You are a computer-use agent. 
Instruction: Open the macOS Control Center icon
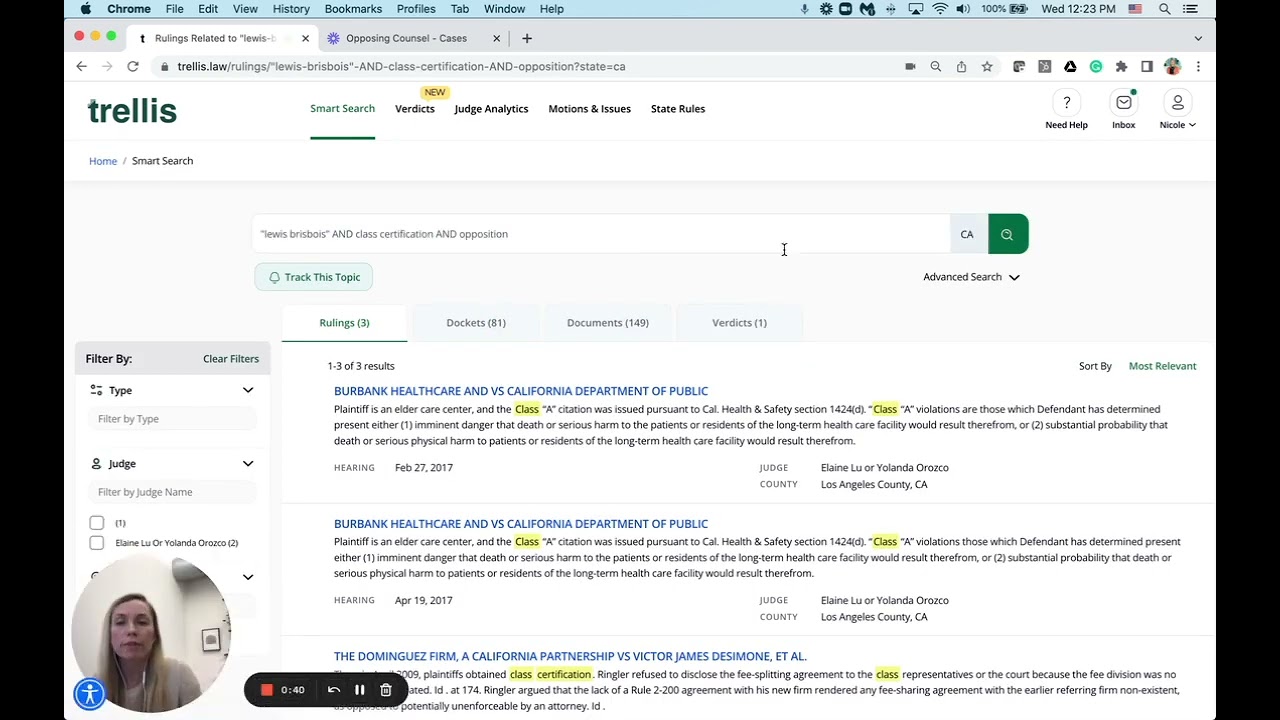(x=1190, y=9)
